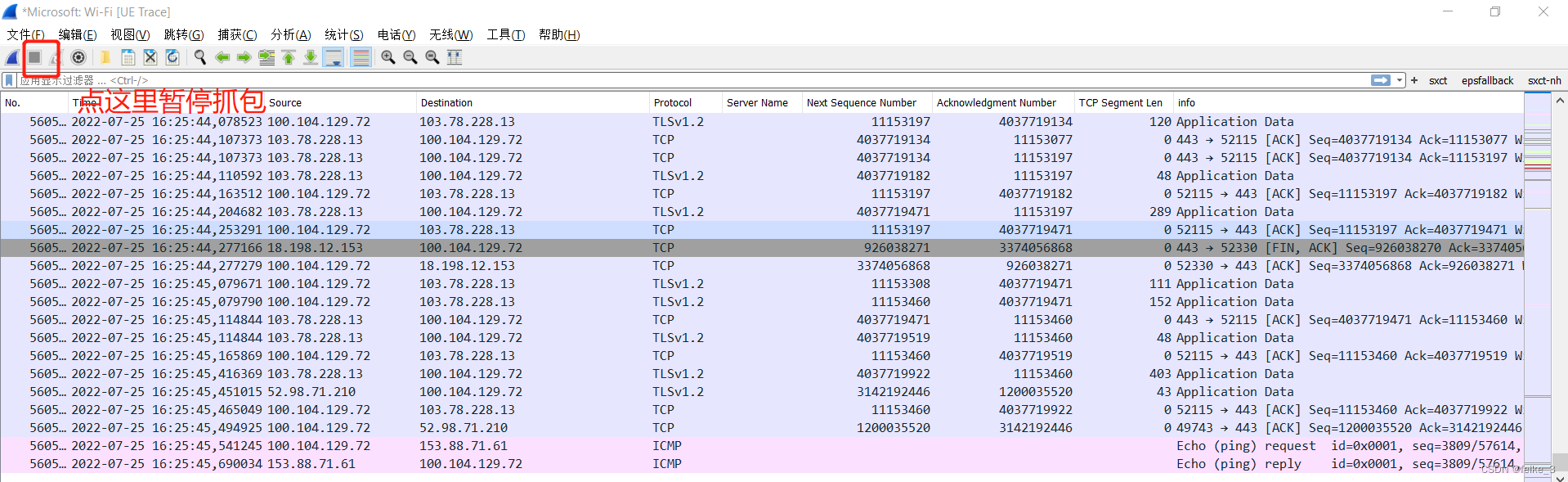
Task: Open the 工具(T) menu
Action: (x=506, y=34)
